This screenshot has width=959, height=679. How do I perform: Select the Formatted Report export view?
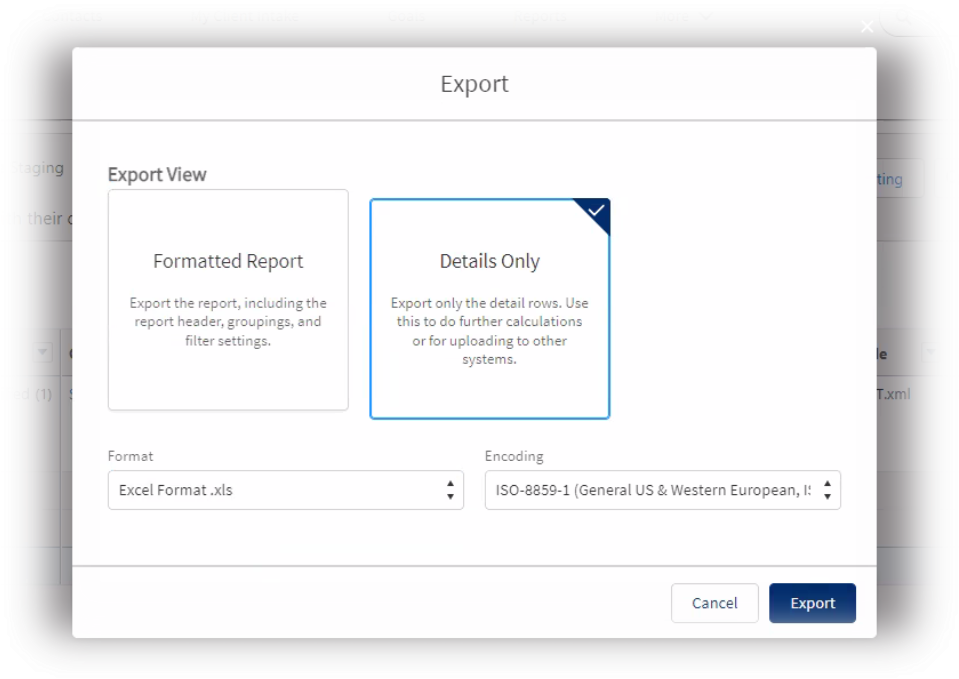point(228,300)
